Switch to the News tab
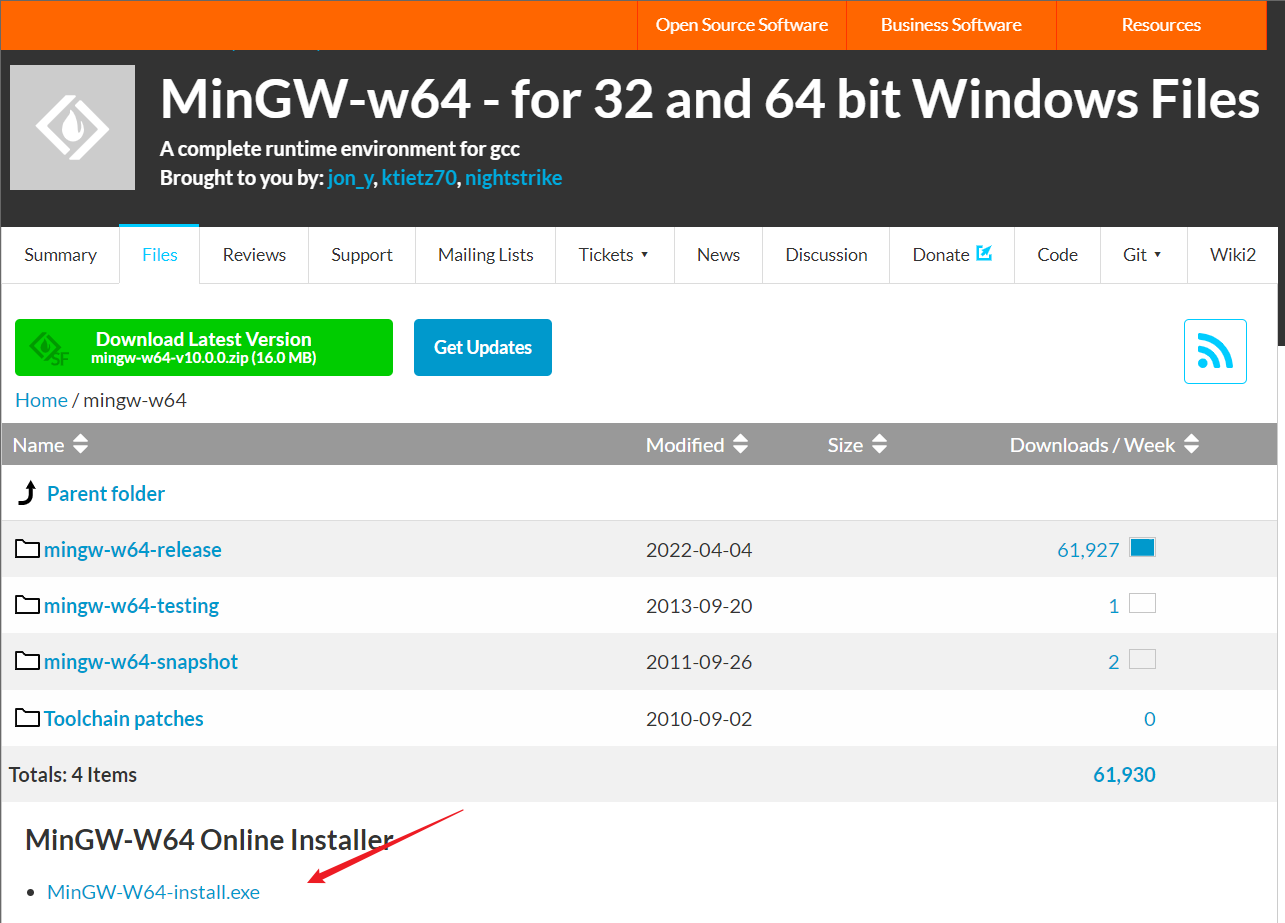 point(718,255)
